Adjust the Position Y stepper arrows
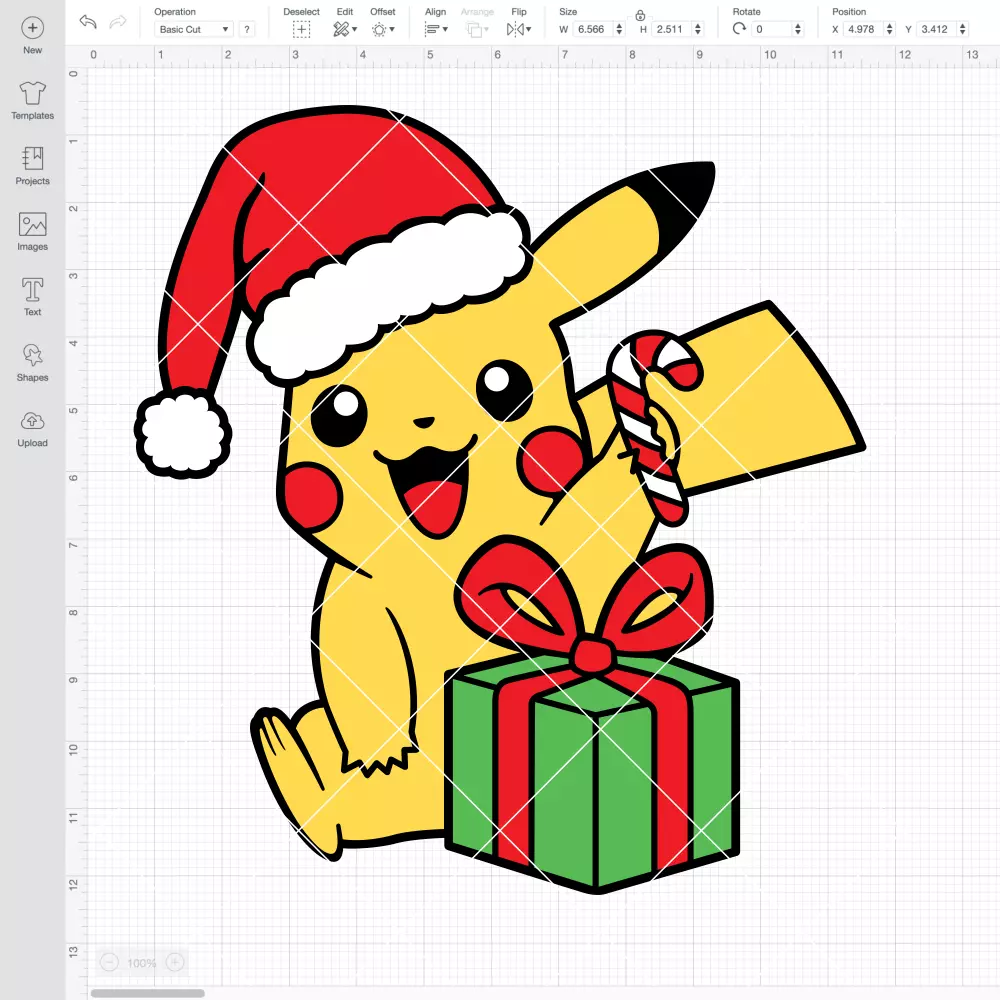The height and width of the screenshot is (1000, 1000). click(x=963, y=29)
